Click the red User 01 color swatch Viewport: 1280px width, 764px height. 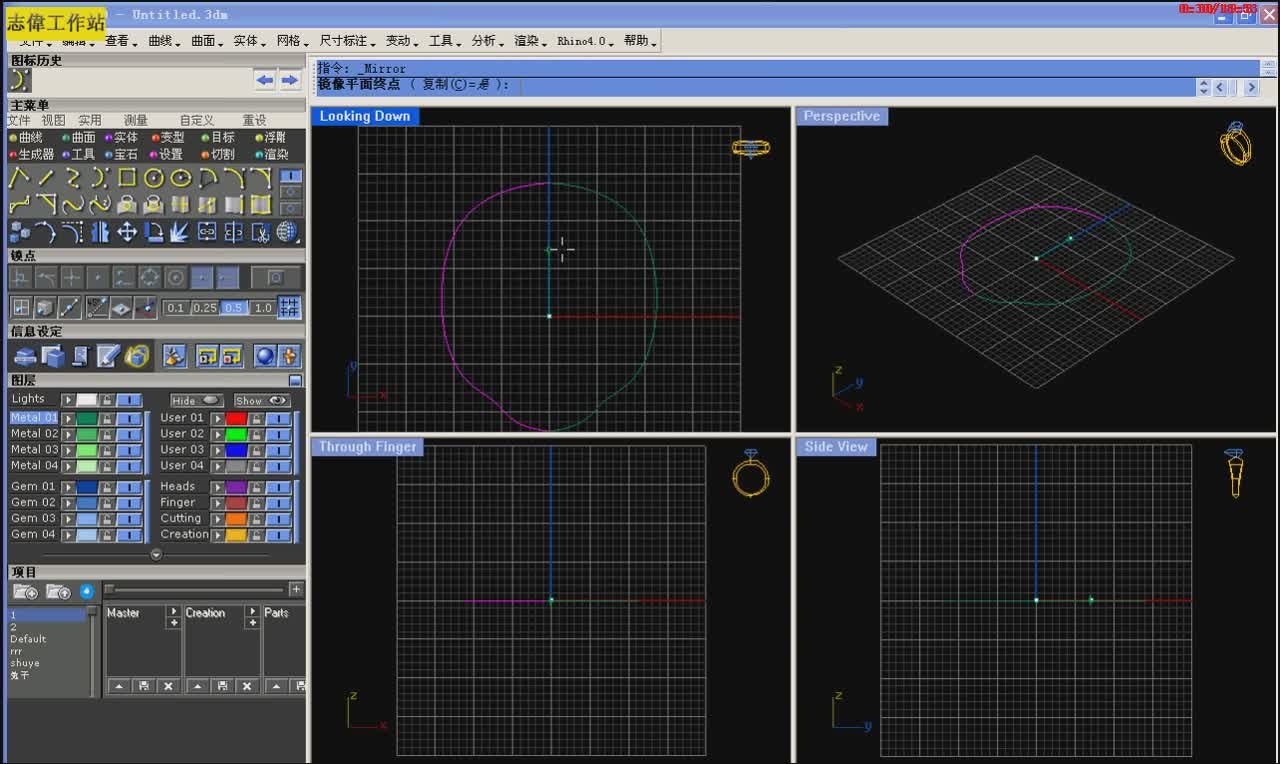click(x=236, y=418)
